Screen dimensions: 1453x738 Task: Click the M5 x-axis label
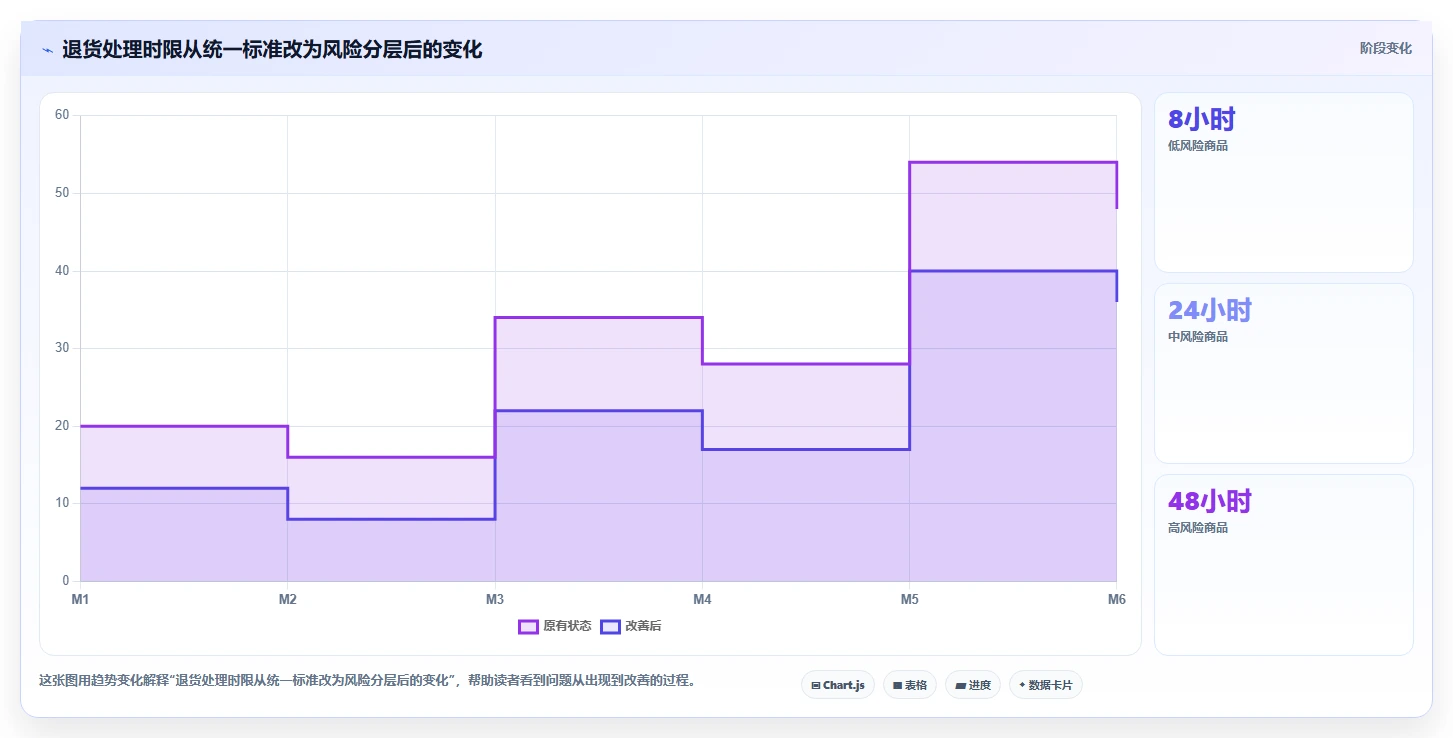coord(909,599)
